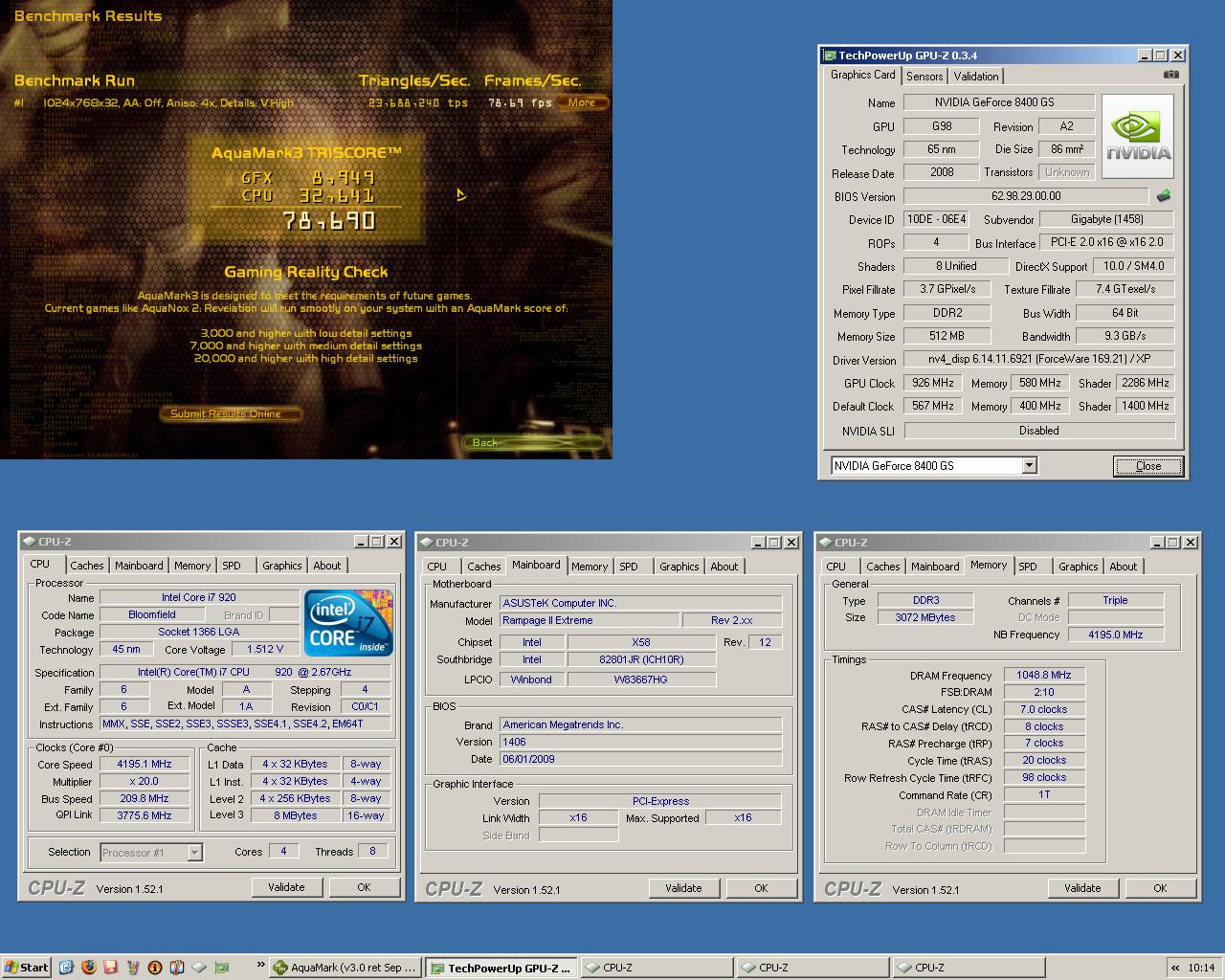Click the save BIOS chip icon in GPU-Z
Viewport: 1225px width, 980px height.
click(x=1164, y=195)
